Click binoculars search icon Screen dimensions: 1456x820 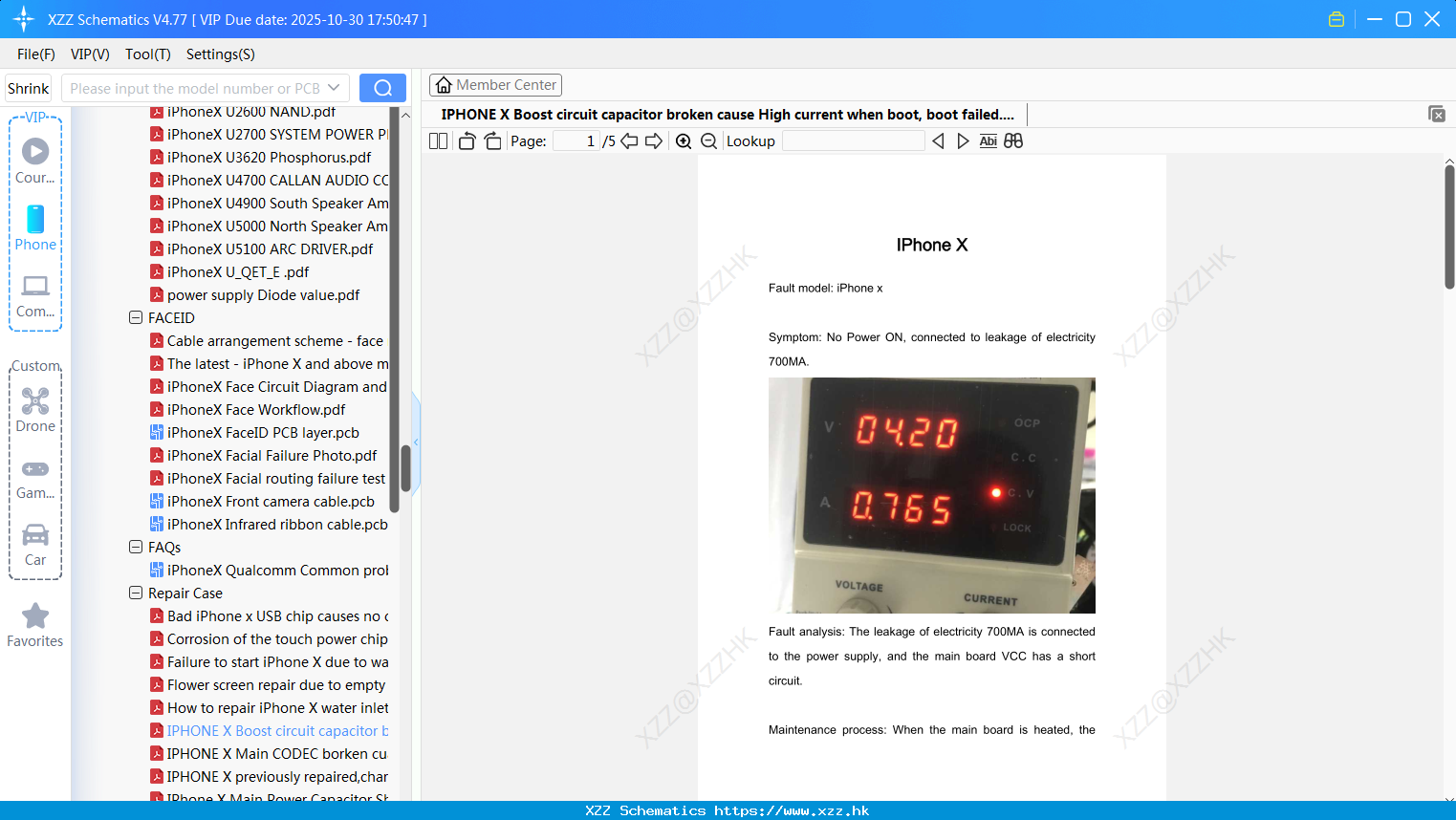point(1013,141)
